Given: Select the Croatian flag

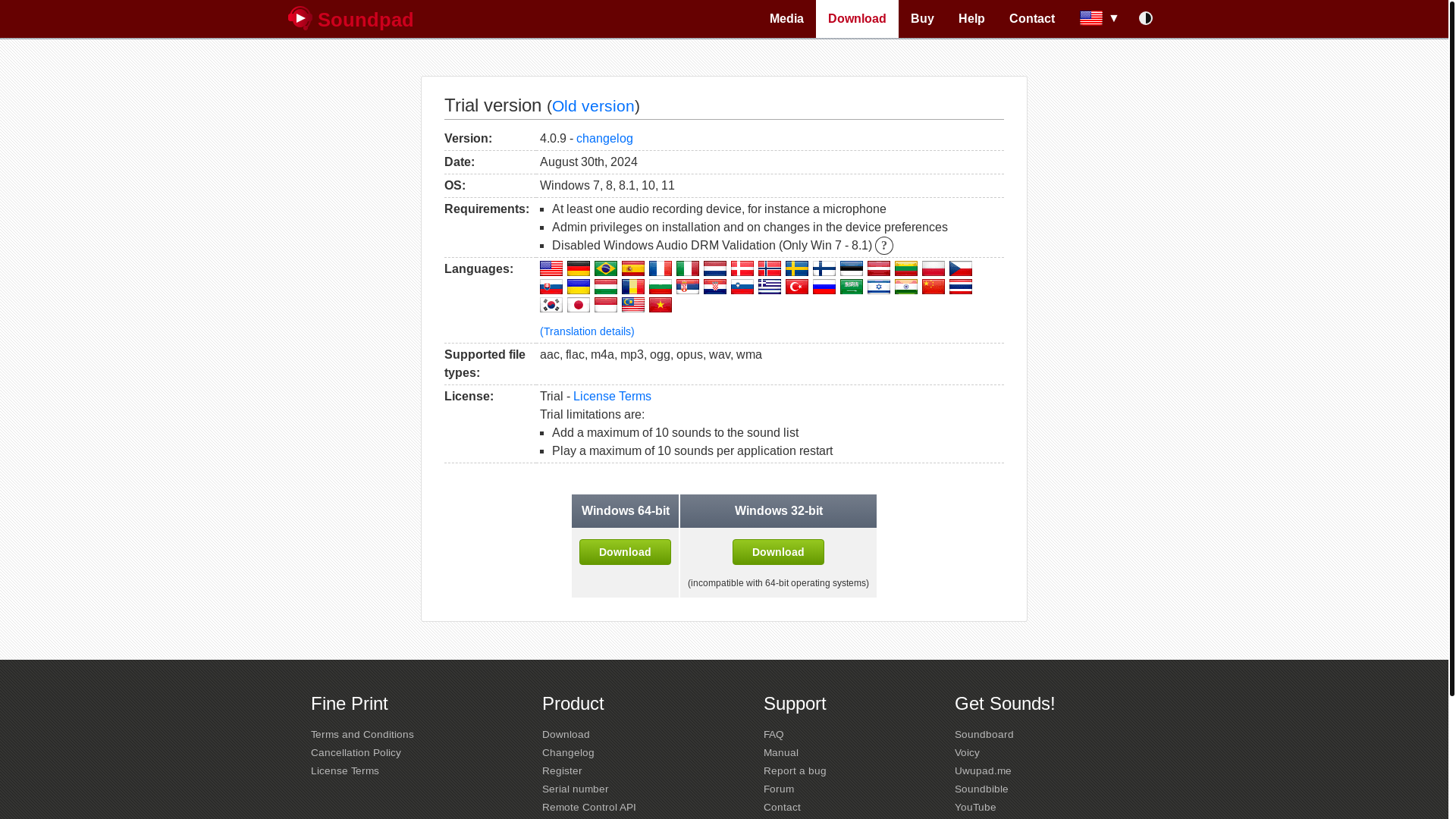Looking at the screenshot, I should pyautogui.click(x=715, y=287).
